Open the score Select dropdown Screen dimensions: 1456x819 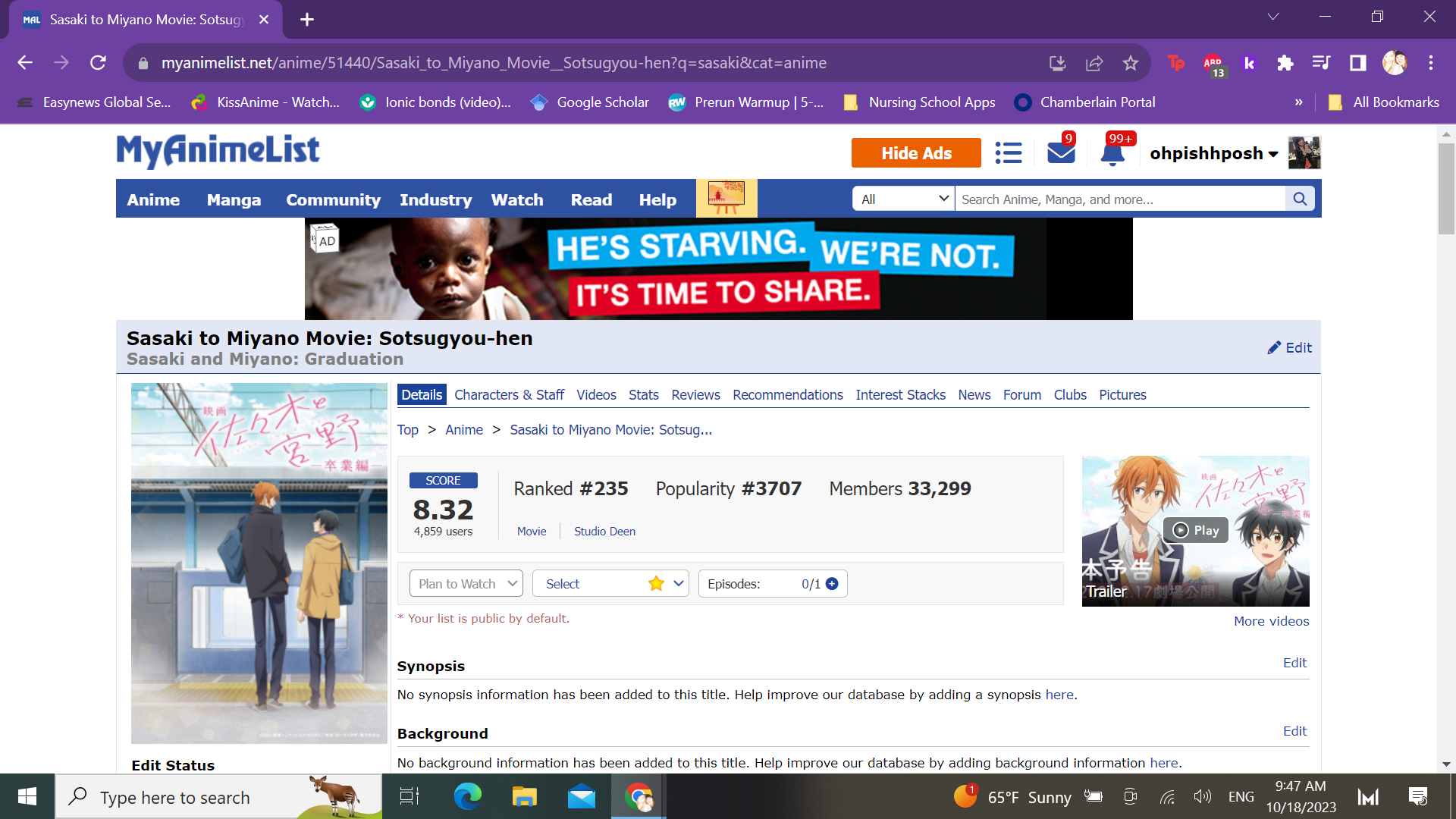tap(610, 583)
